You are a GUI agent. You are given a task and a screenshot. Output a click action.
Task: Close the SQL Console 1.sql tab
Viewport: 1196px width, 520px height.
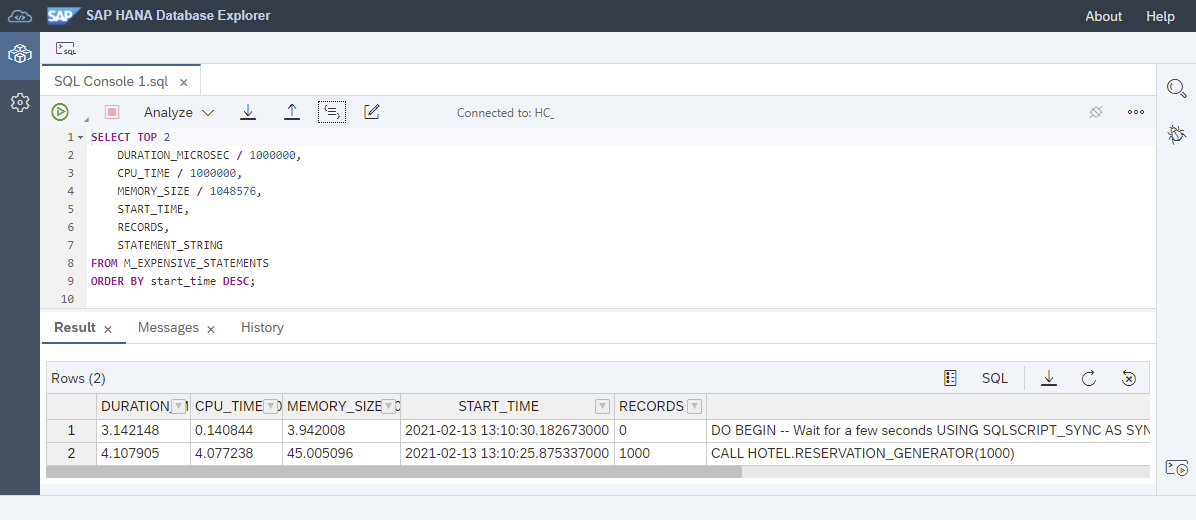184,82
